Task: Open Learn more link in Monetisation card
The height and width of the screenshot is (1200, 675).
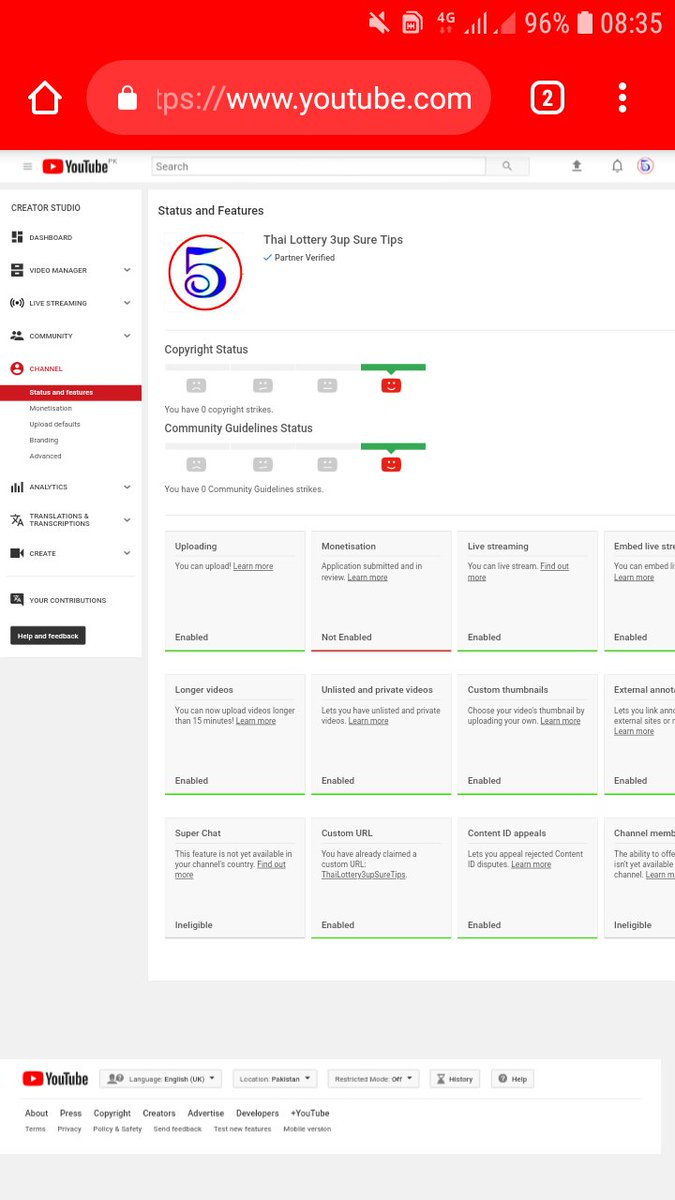Action: pos(367,577)
